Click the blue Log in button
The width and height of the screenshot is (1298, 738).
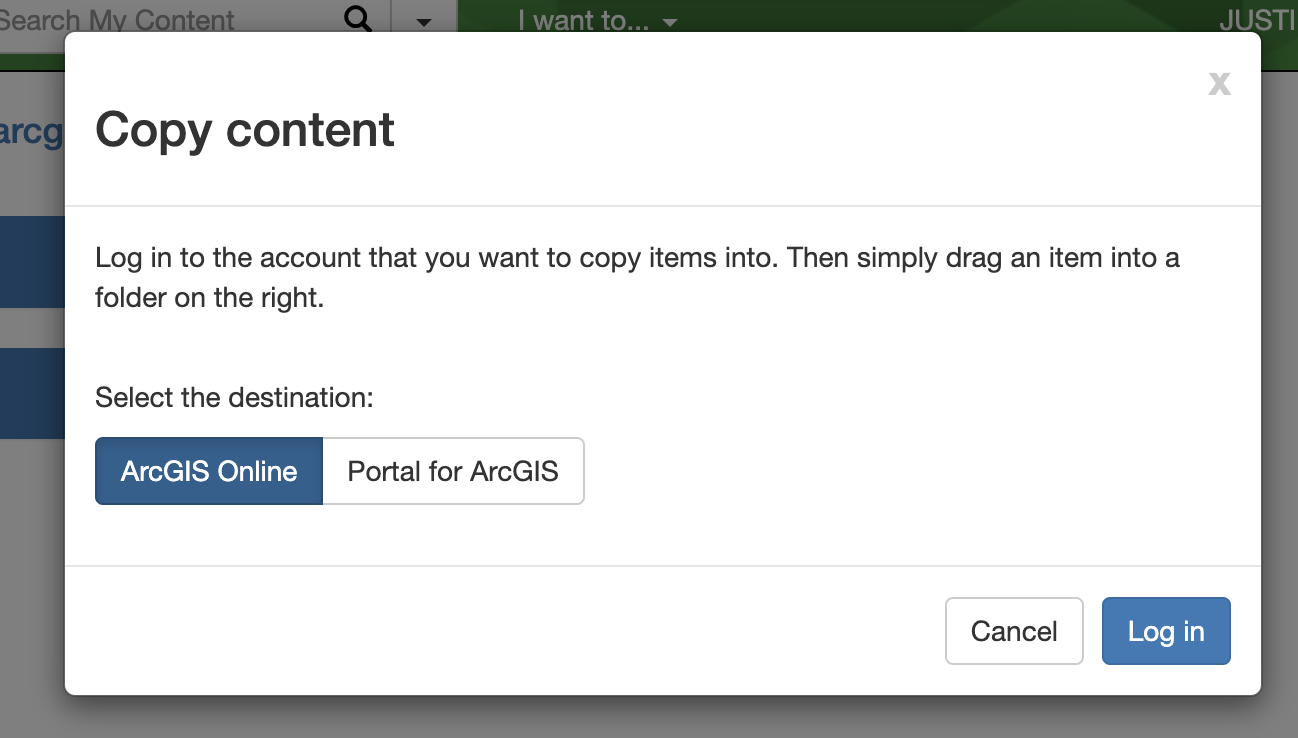point(1166,631)
